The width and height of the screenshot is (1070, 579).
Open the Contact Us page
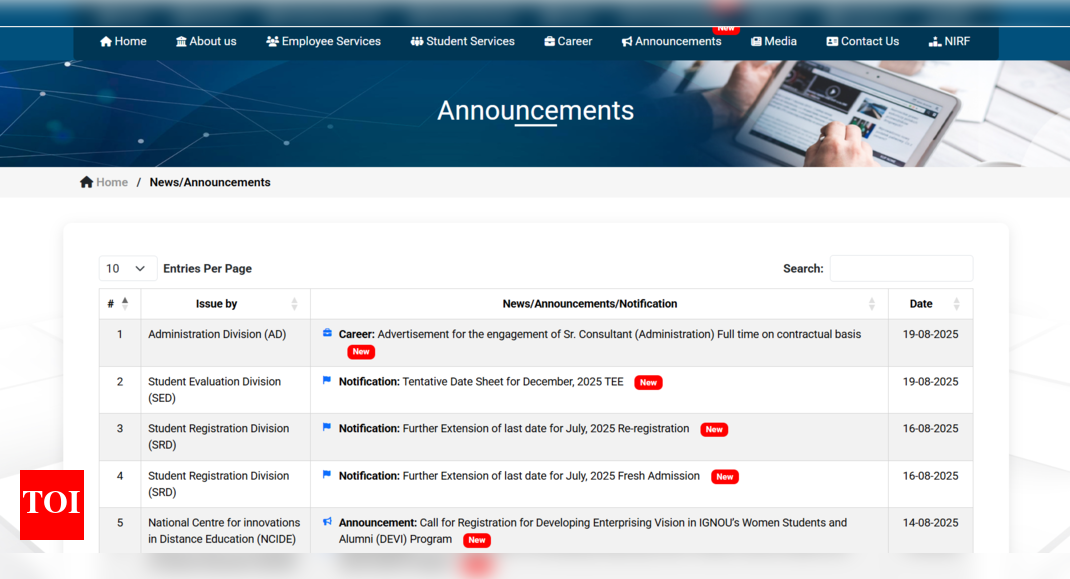pos(862,41)
